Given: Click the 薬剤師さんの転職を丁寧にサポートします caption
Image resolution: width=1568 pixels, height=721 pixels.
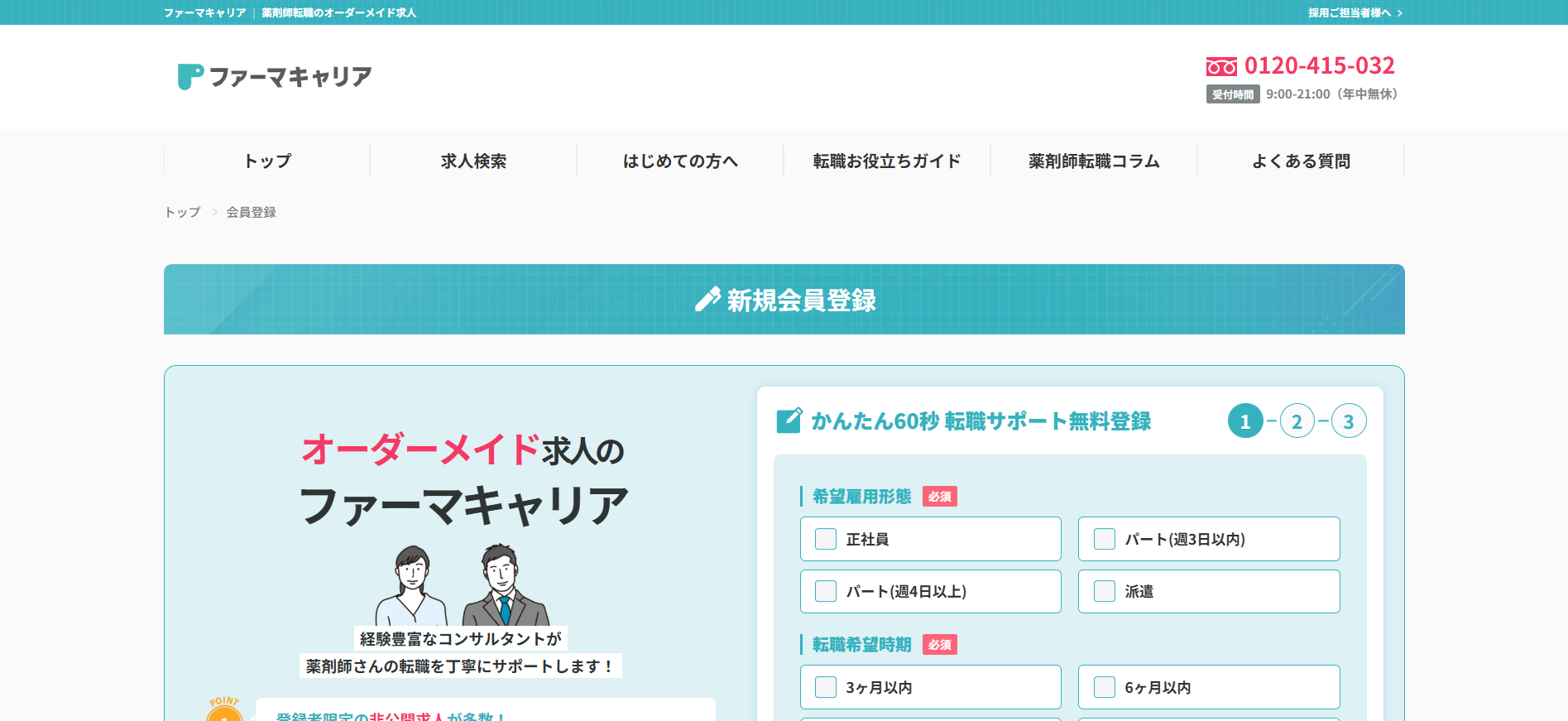Looking at the screenshot, I should click(x=460, y=666).
